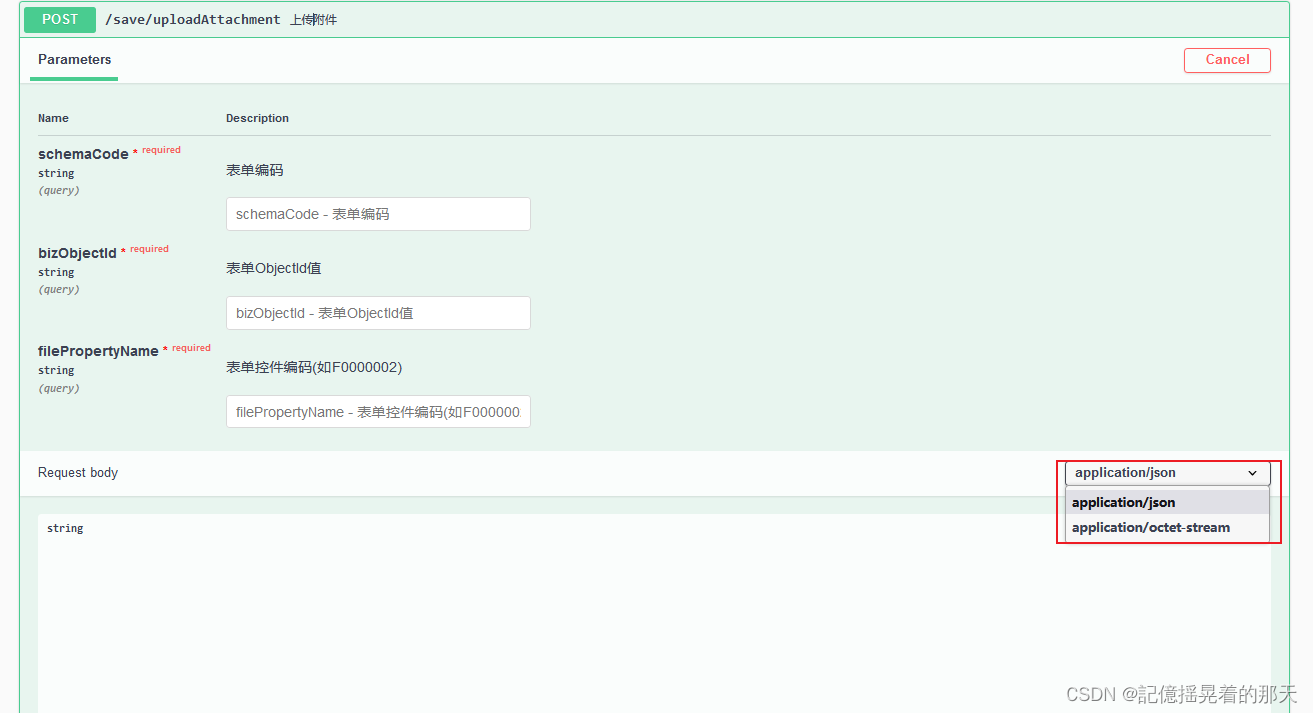Select application/octet-stream media type
This screenshot has width=1313, height=713.
pos(1150,527)
